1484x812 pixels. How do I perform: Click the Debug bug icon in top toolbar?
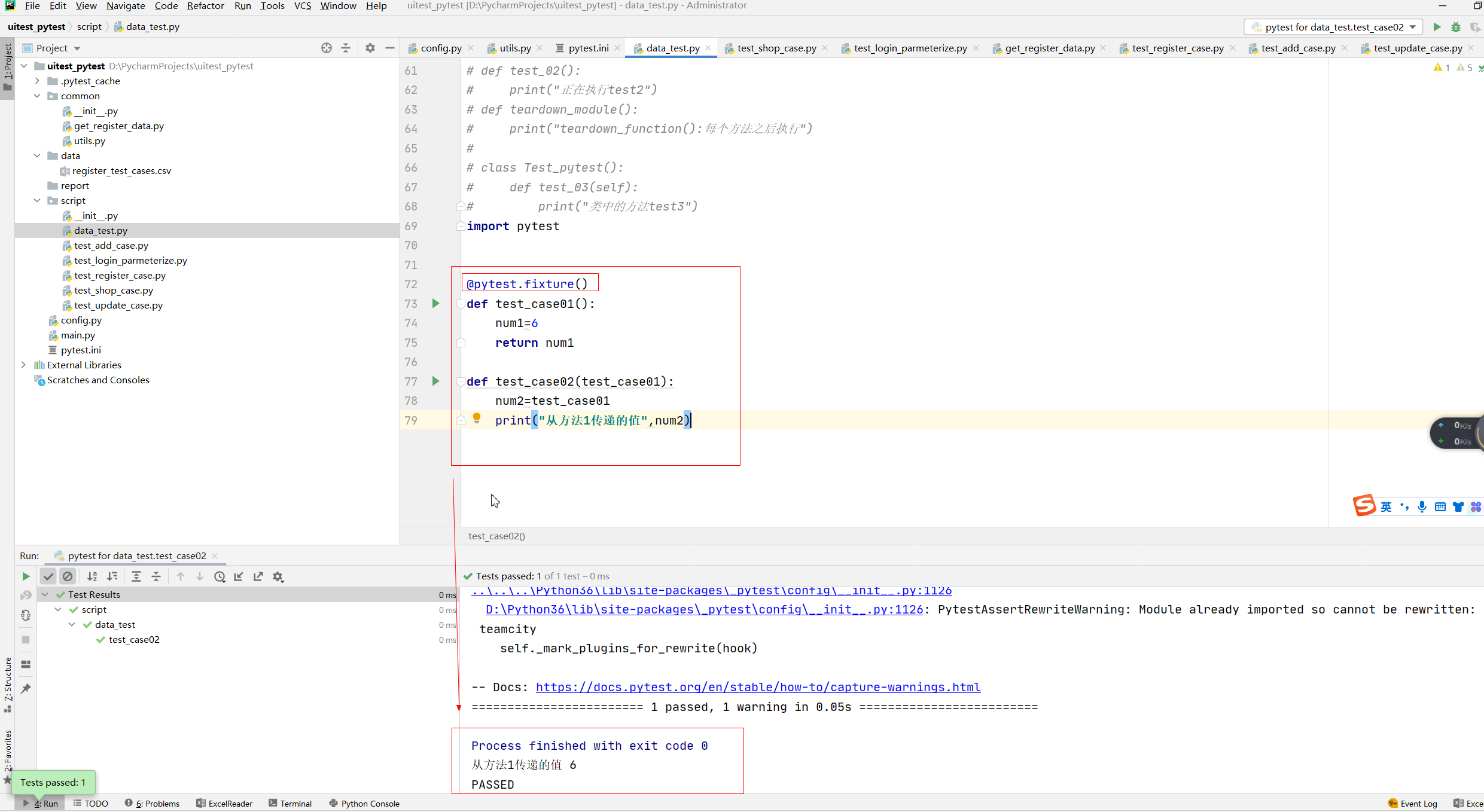[x=1456, y=27]
